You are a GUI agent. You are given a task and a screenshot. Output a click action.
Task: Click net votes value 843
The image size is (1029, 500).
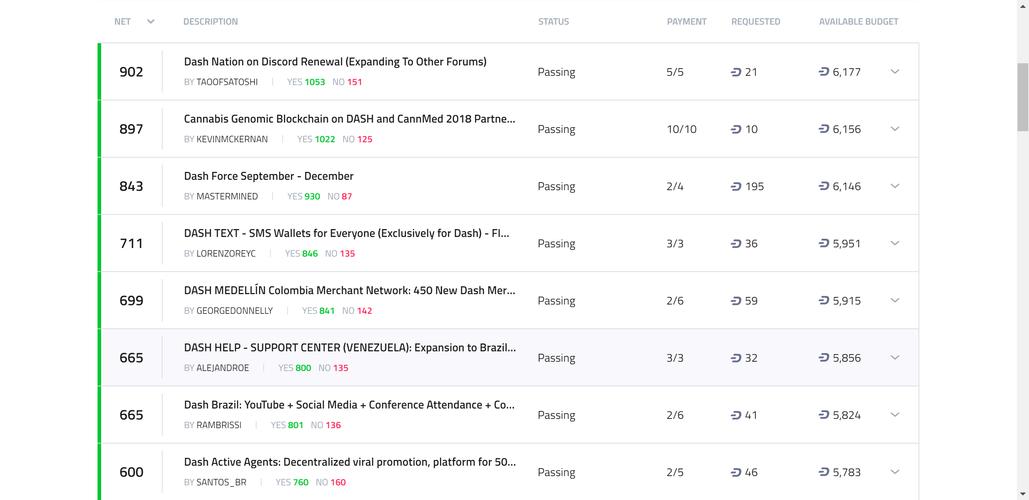pos(131,186)
